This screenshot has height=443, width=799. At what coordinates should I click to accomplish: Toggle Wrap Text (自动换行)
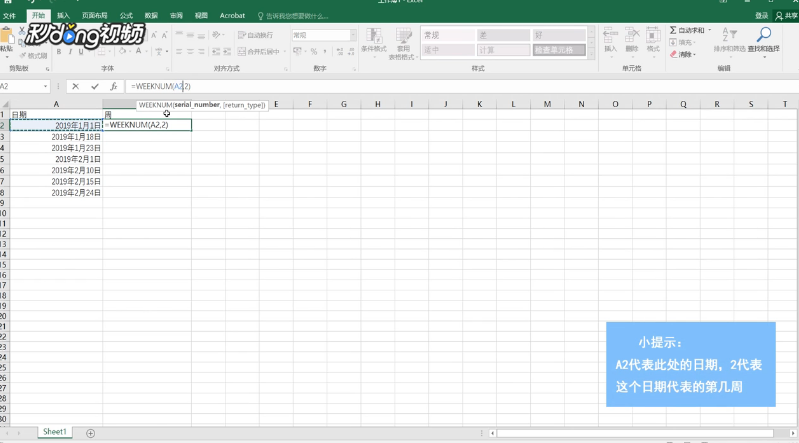pyautogui.click(x=255, y=35)
